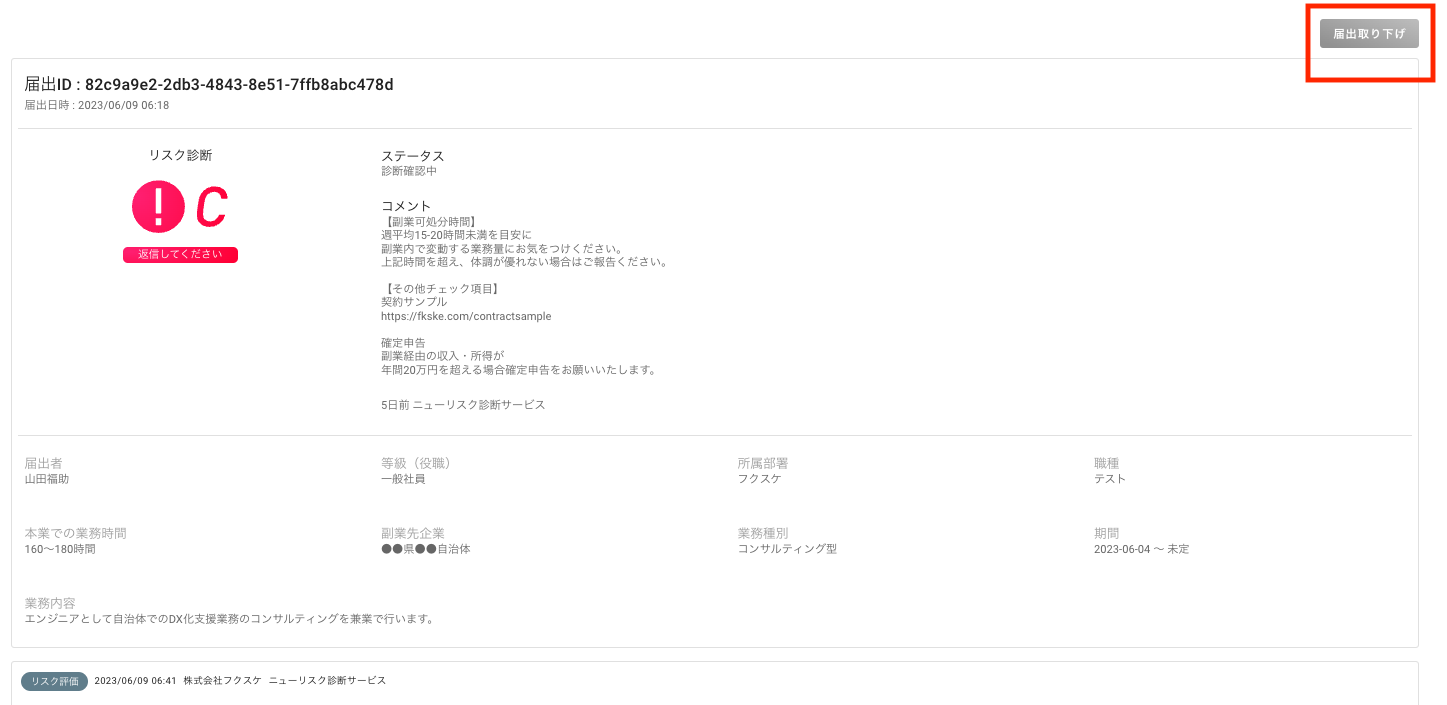Click the 株式会社フクスケ risk evaluation entry
The width and height of the screenshot is (1447, 705).
pyautogui.click(x=222, y=681)
